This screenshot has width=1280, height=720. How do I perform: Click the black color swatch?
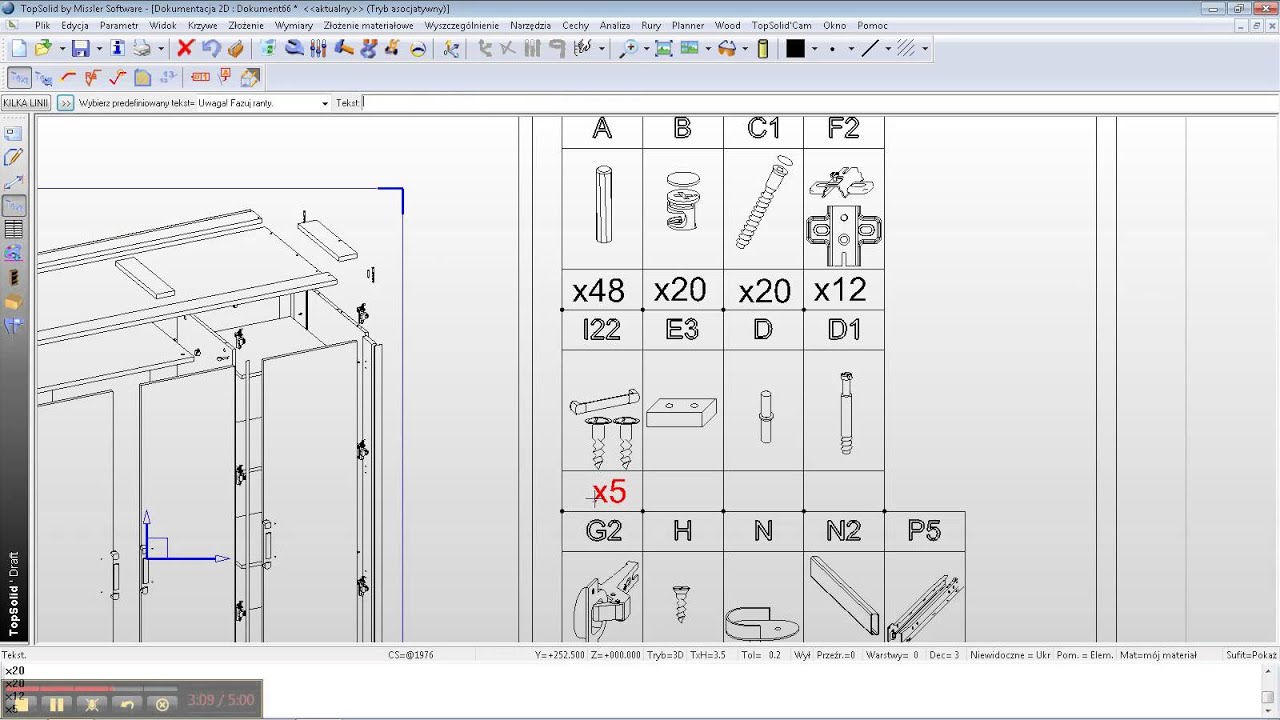pos(795,48)
